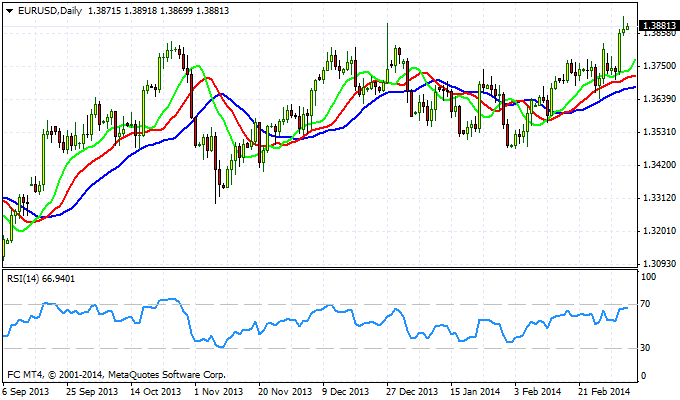Viewport: 680px width, 400px height.
Task: Click the 1.35310 price axis label
Action: pyautogui.click(x=659, y=131)
